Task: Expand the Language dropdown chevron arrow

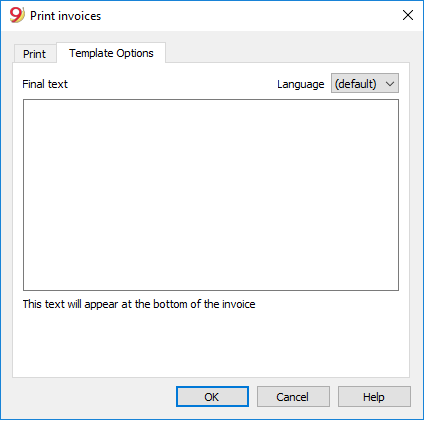Action: (390, 84)
